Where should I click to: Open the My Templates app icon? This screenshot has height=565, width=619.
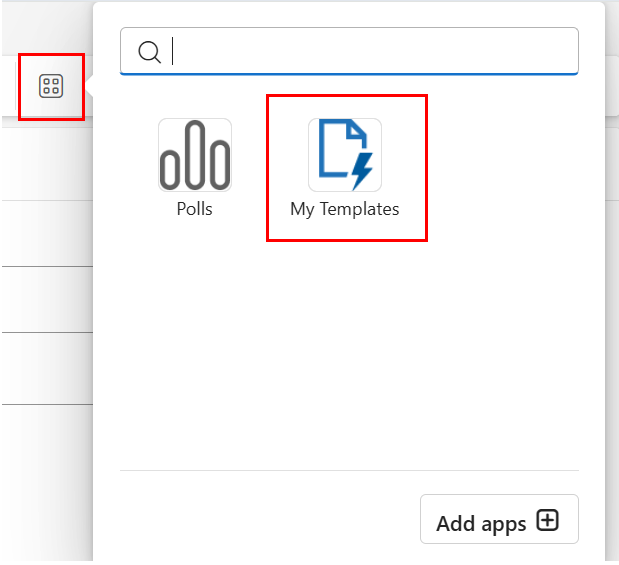[344, 155]
